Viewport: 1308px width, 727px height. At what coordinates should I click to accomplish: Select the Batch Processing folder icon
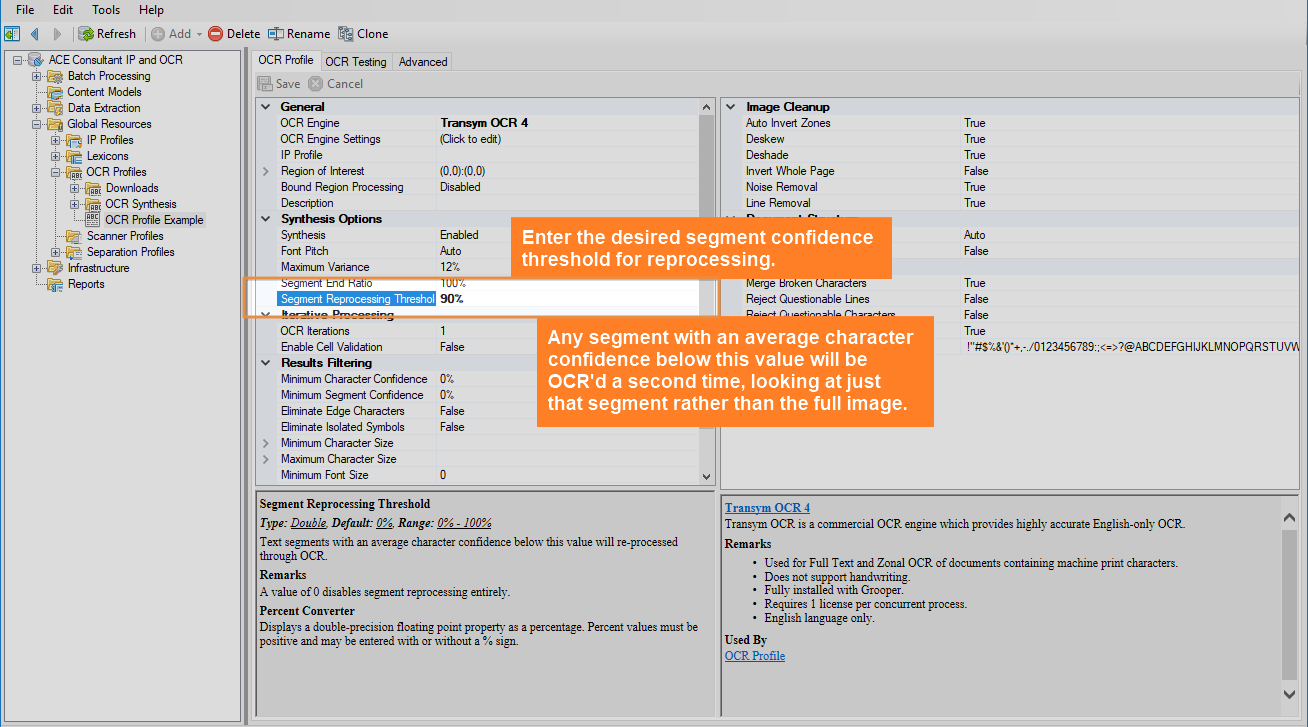[55, 76]
